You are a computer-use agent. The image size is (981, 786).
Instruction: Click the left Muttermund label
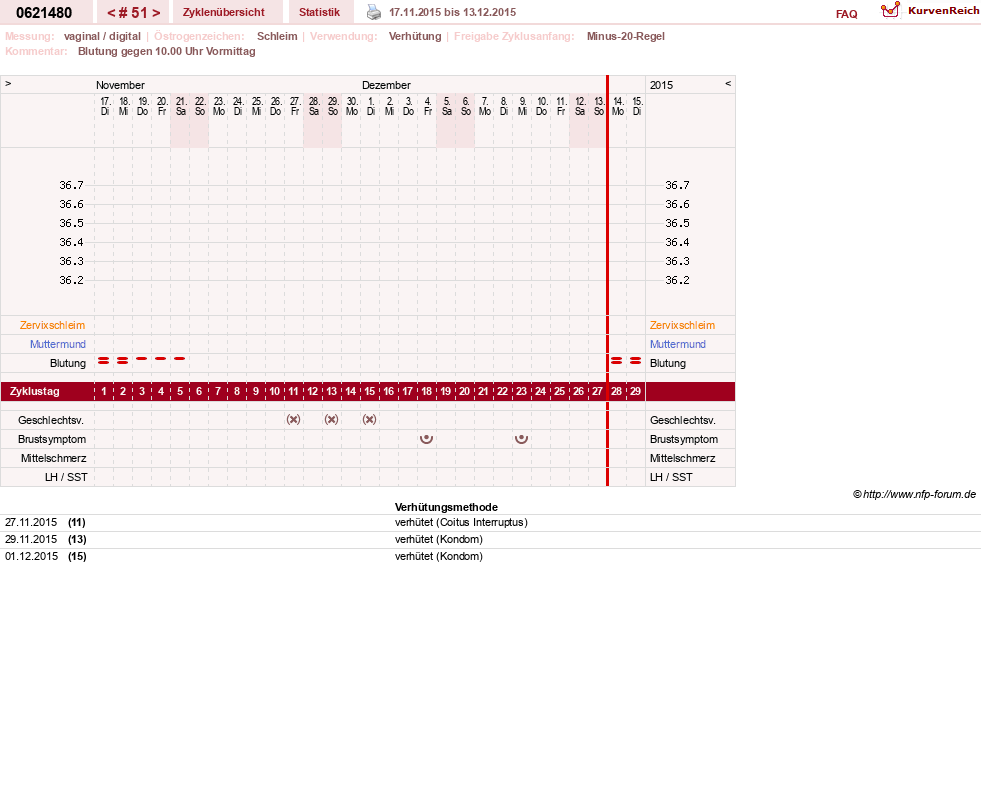pyautogui.click(x=58, y=344)
